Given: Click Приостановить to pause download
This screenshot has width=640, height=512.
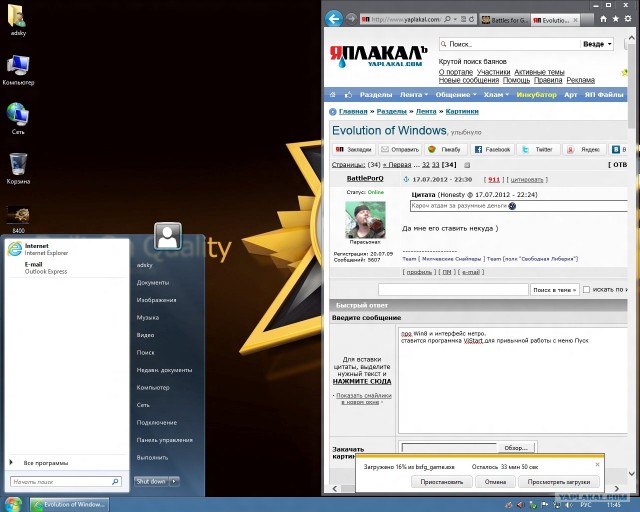Looking at the screenshot, I should pyautogui.click(x=442, y=482).
